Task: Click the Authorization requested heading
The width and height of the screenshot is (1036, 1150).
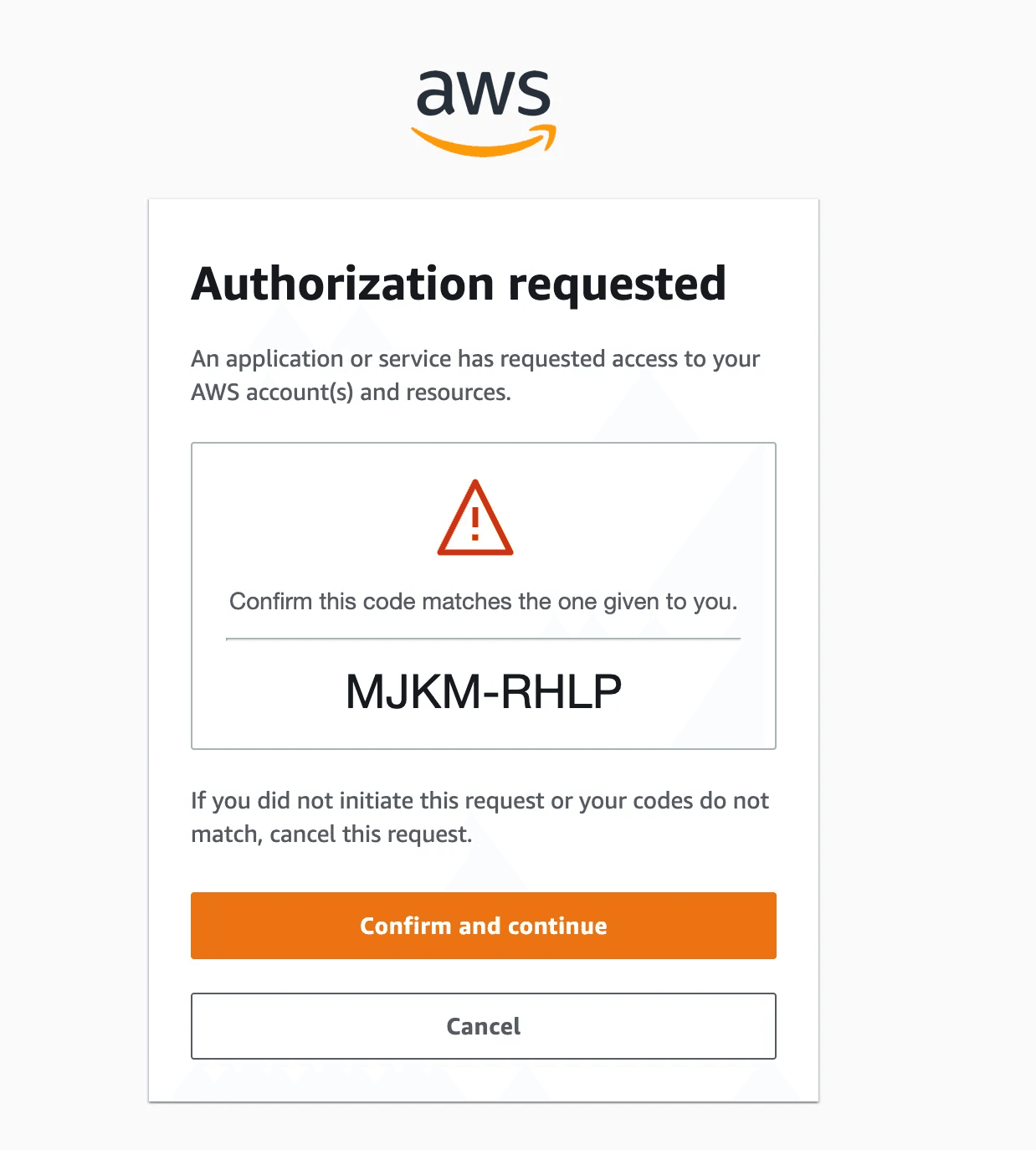Action: [459, 284]
